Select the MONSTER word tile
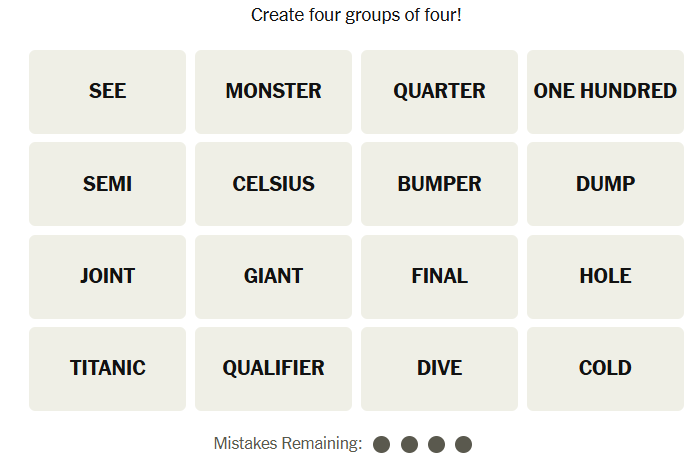 click(x=273, y=91)
